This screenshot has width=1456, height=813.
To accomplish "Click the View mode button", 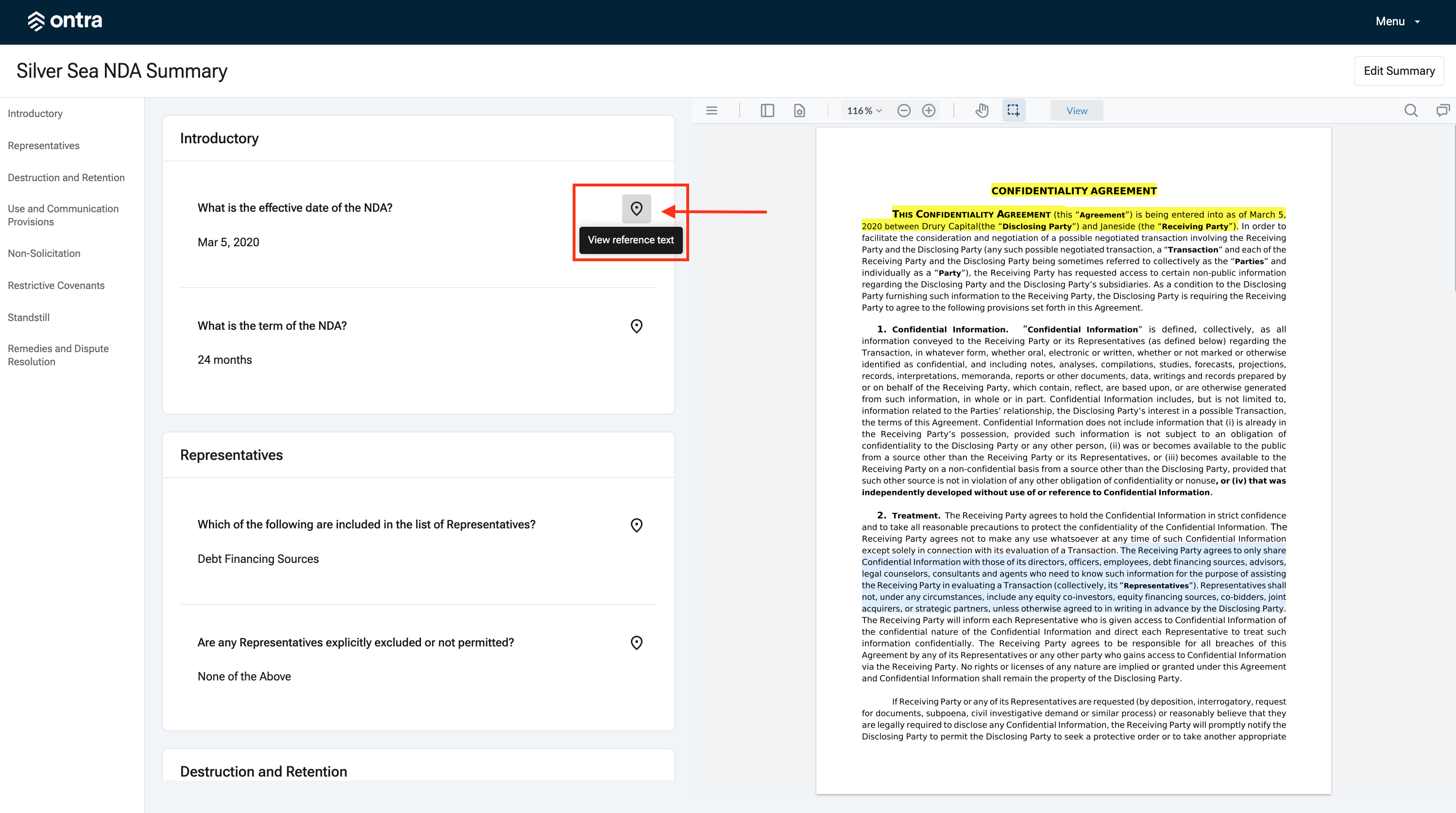I will tap(1077, 111).
